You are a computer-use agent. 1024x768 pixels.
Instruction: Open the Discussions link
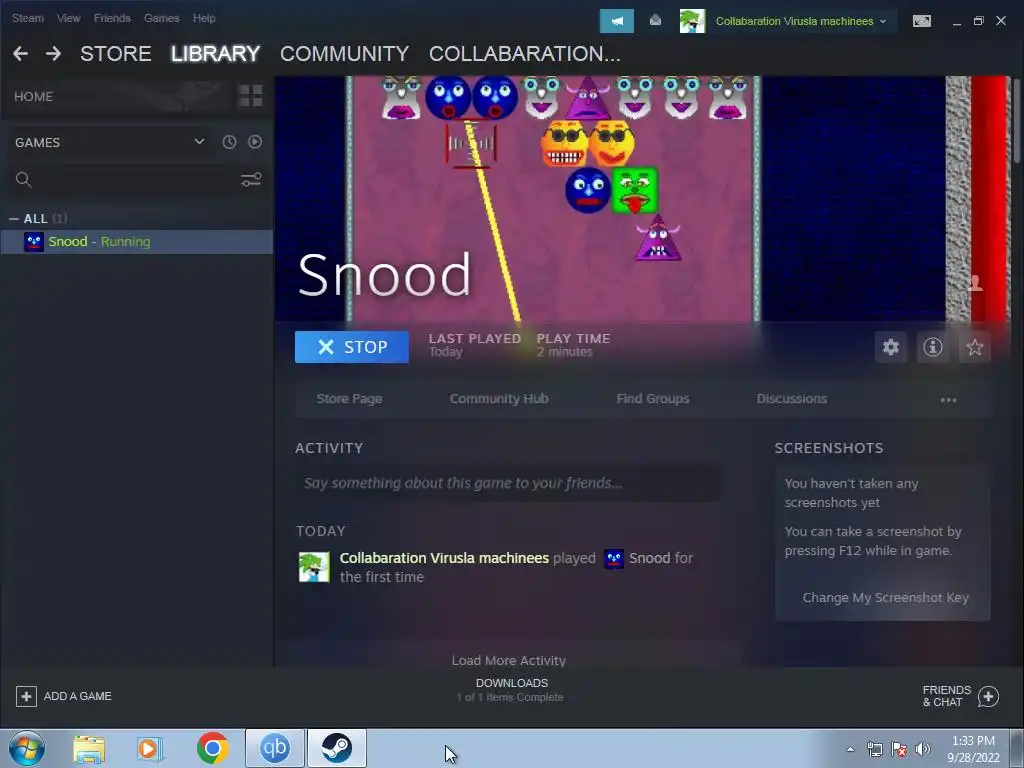[x=792, y=398]
